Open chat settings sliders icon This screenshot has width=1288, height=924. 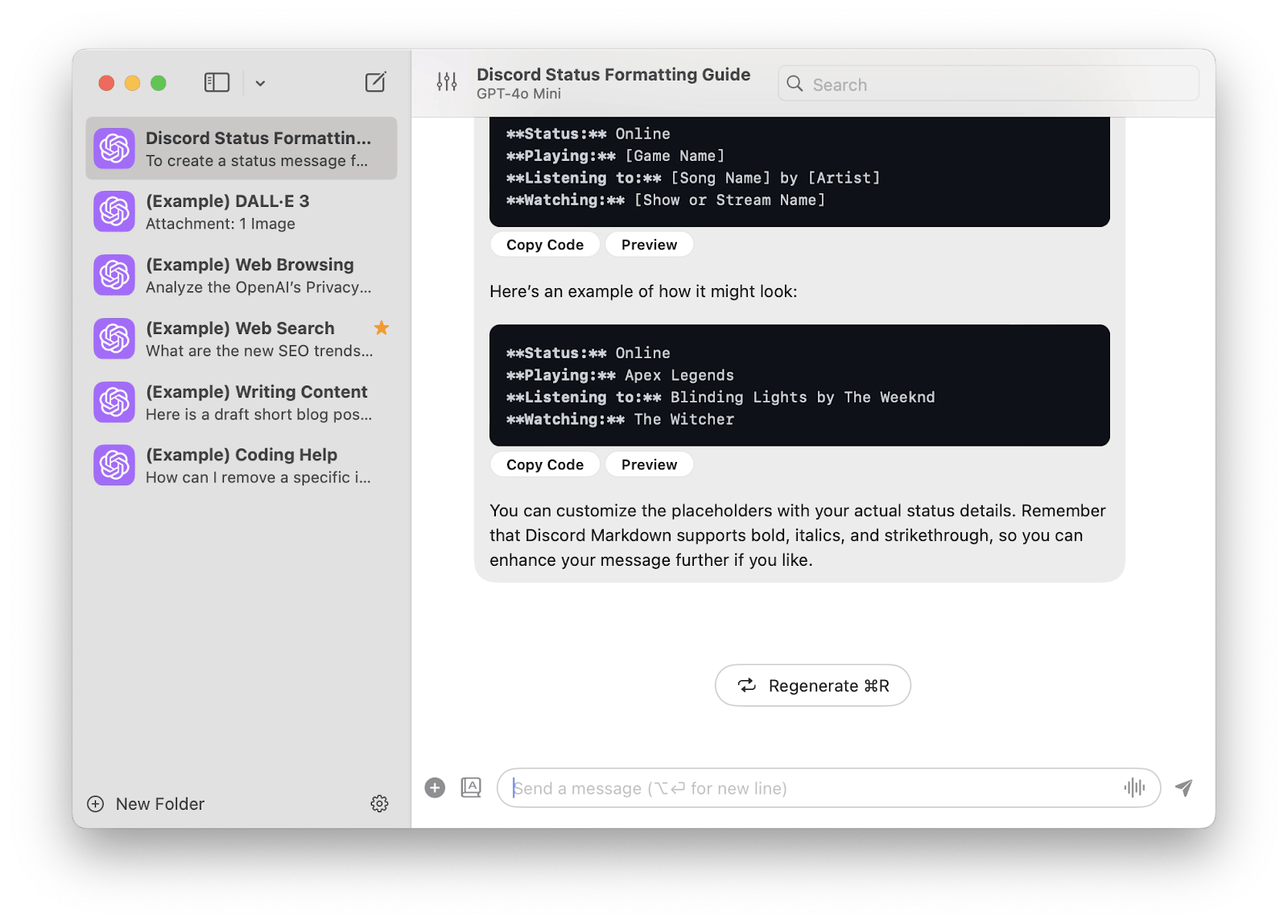tap(447, 81)
